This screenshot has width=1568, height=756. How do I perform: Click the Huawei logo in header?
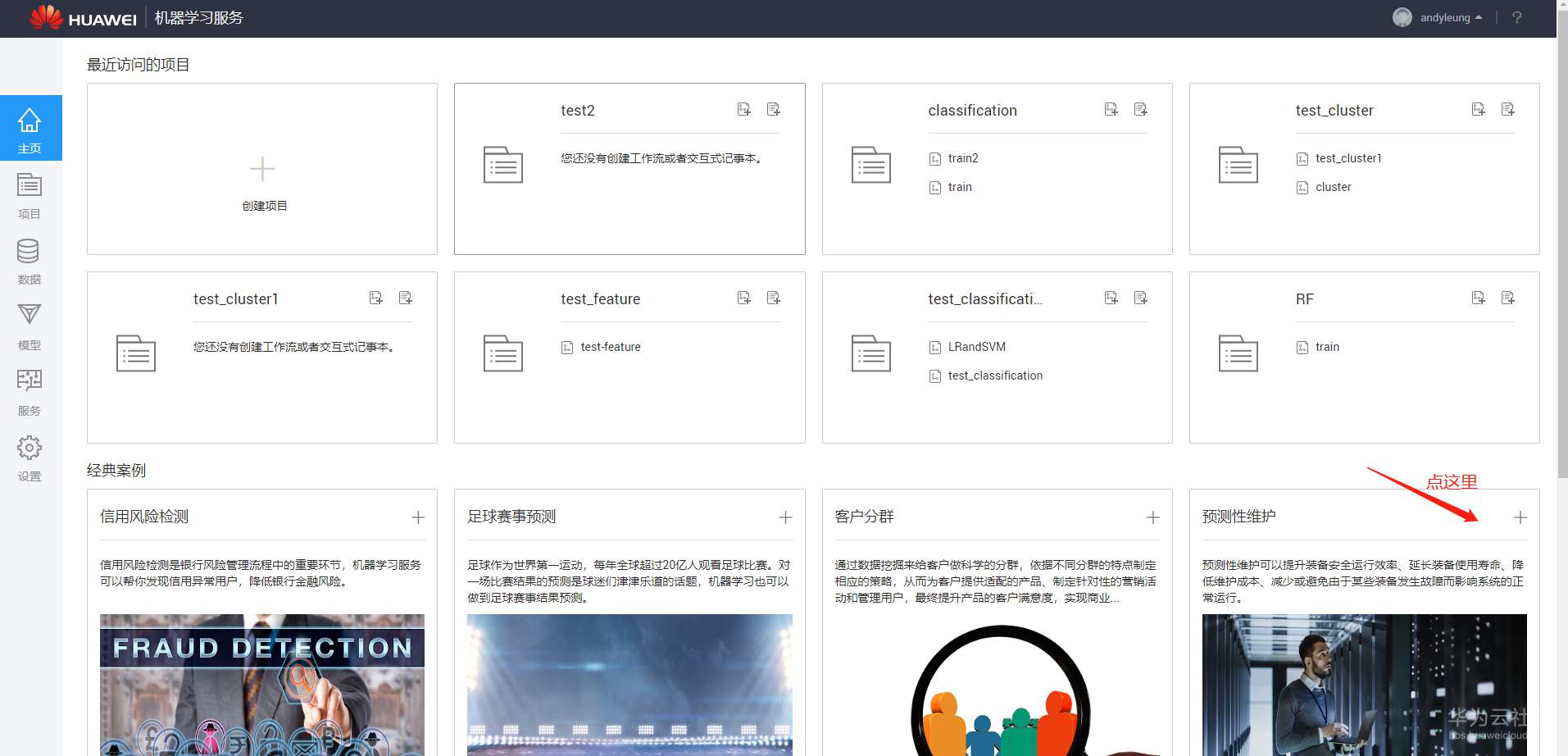pyautogui.click(x=83, y=18)
